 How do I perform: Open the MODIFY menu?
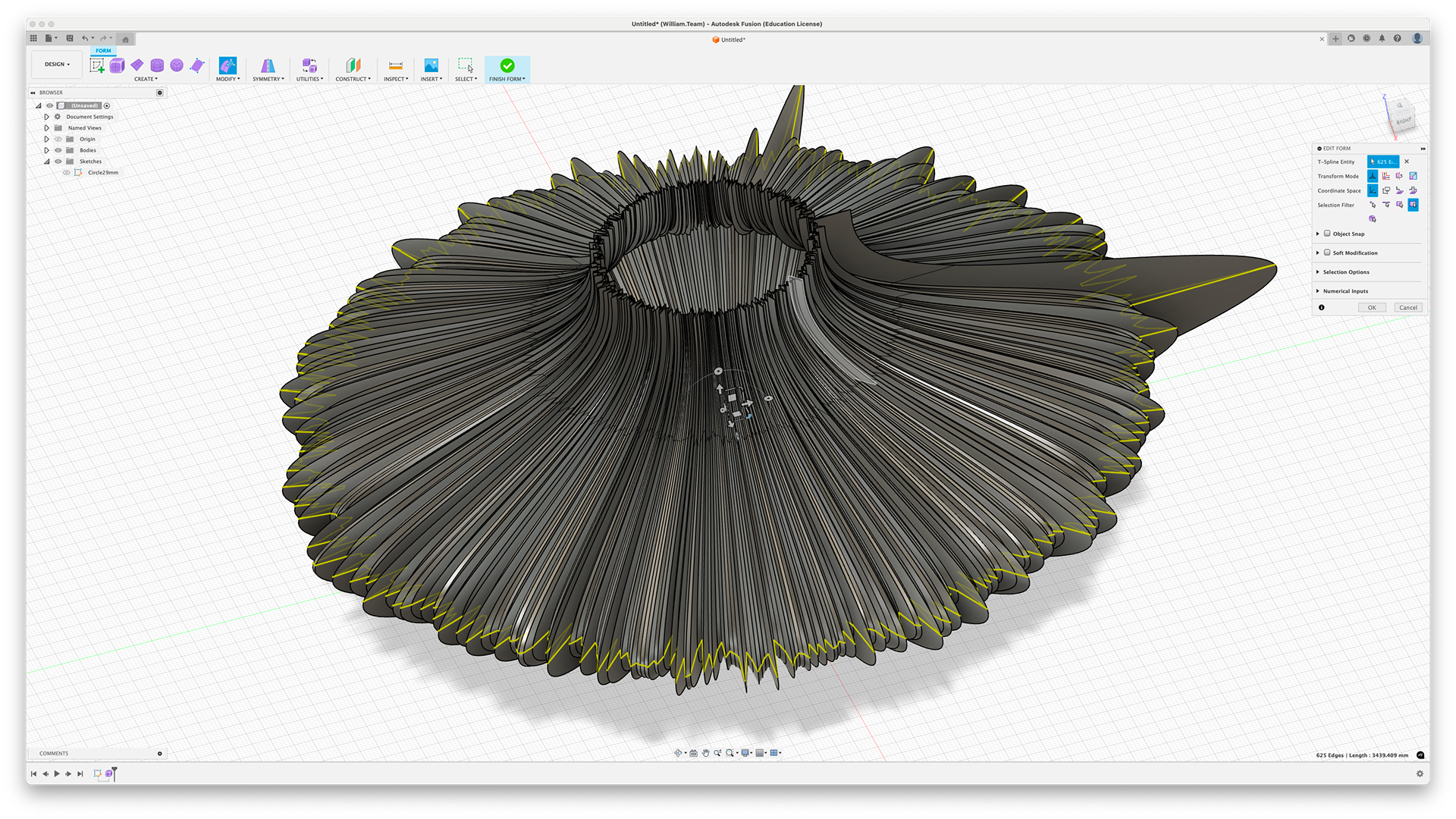pyautogui.click(x=227, y=79)
